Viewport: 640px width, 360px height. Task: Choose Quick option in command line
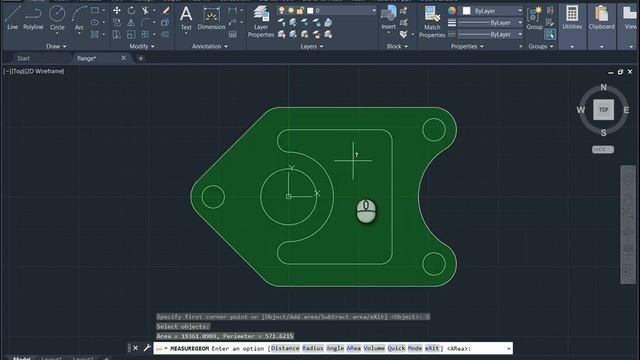pos(396,348)
